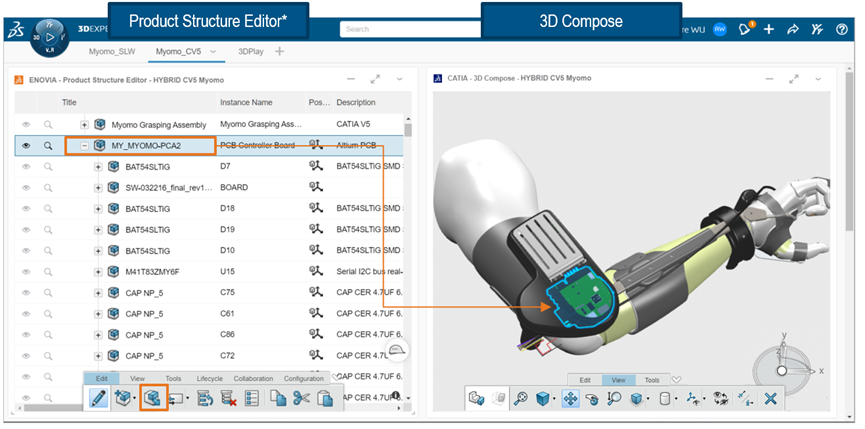Expand the M41T83ZMY6F node

(x=98, y=272)
